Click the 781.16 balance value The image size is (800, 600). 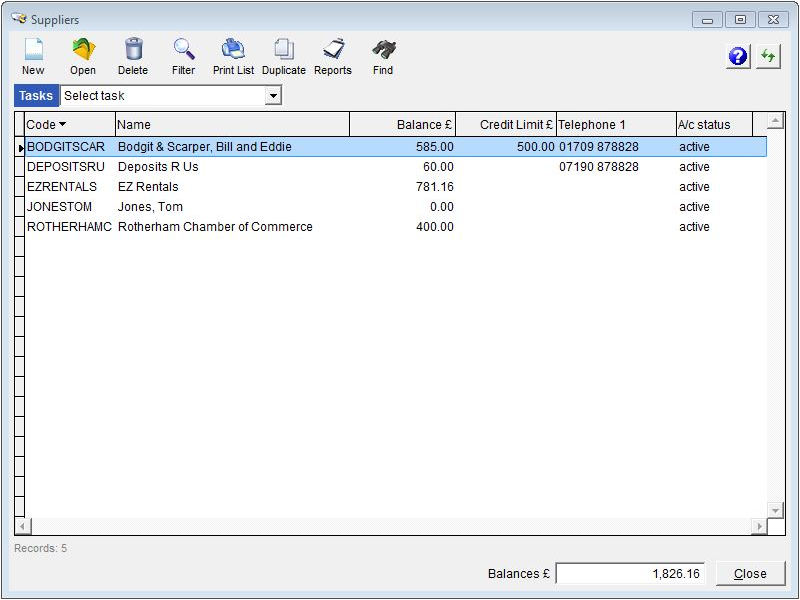click(435, 187)
